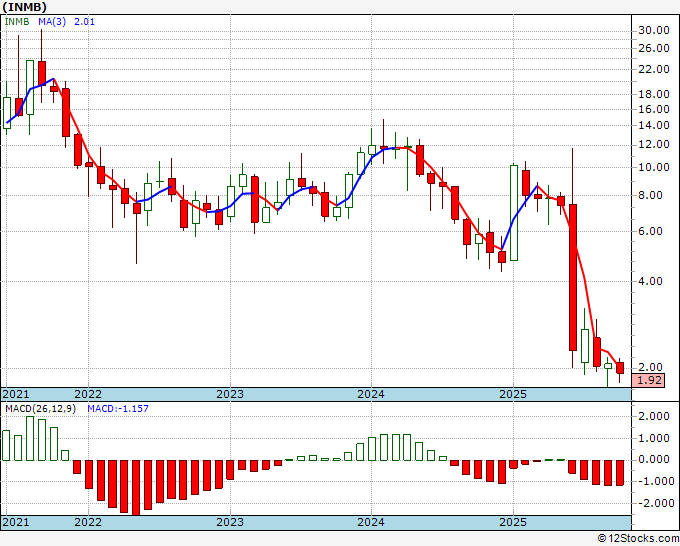
Task: Click 2022 on the price chart time axis
Action: point(88,394)
